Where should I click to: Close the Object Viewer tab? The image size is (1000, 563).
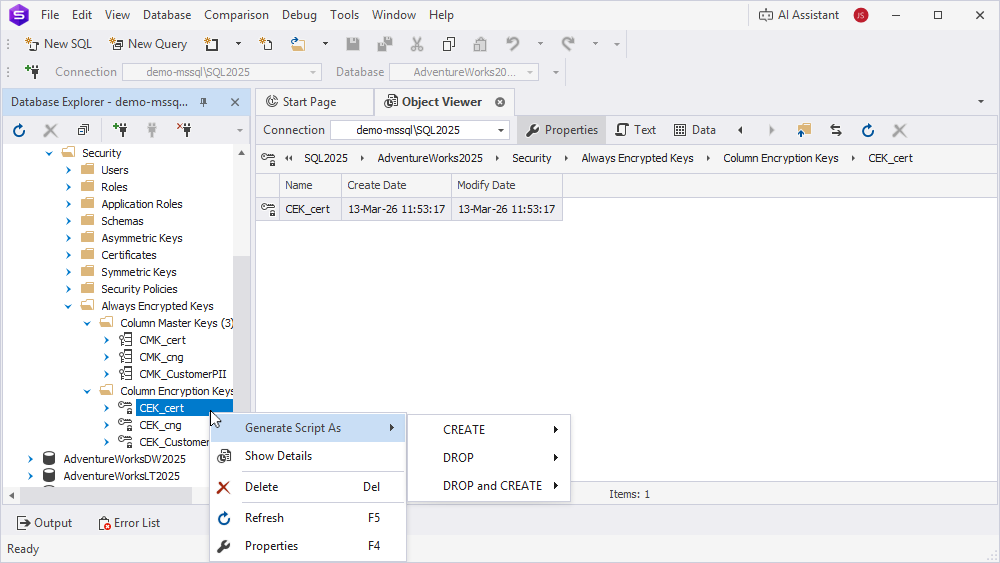click(500, 102)
